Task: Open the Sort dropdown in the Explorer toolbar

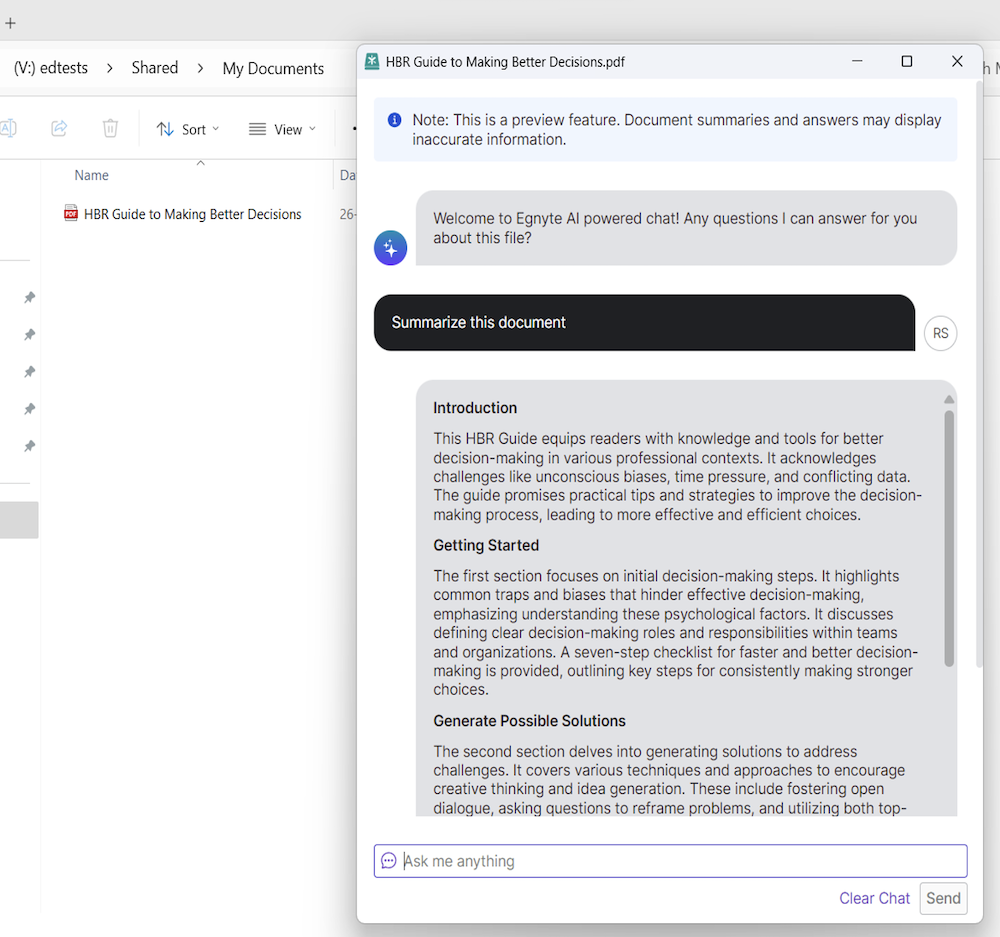Action: pos(188,129)
